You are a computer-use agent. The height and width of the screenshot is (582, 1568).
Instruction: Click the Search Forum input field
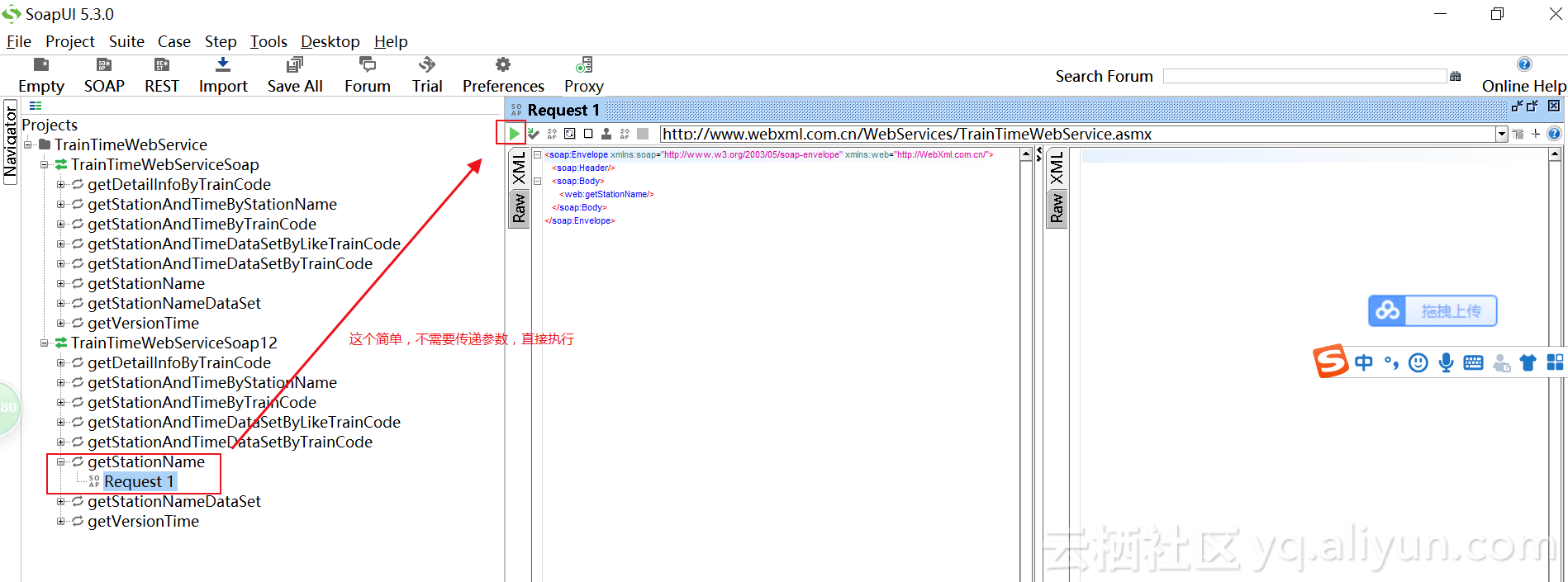(1304, 76)
